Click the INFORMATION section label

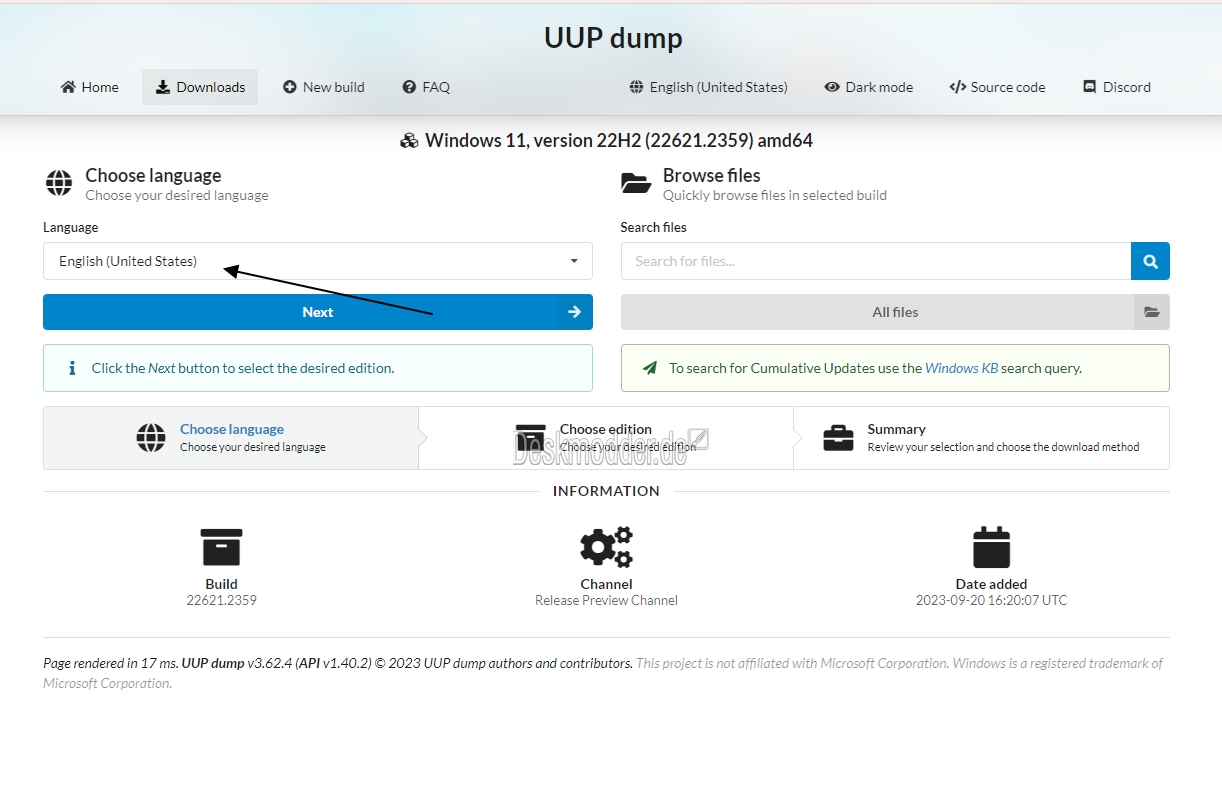(606, 491)
